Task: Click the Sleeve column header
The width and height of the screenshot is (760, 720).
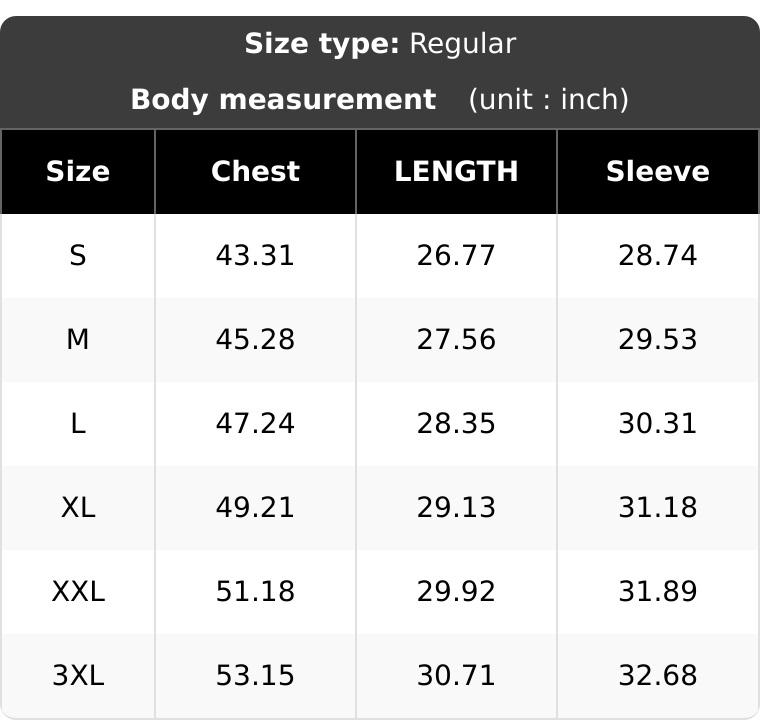Action: click(658, 172)
